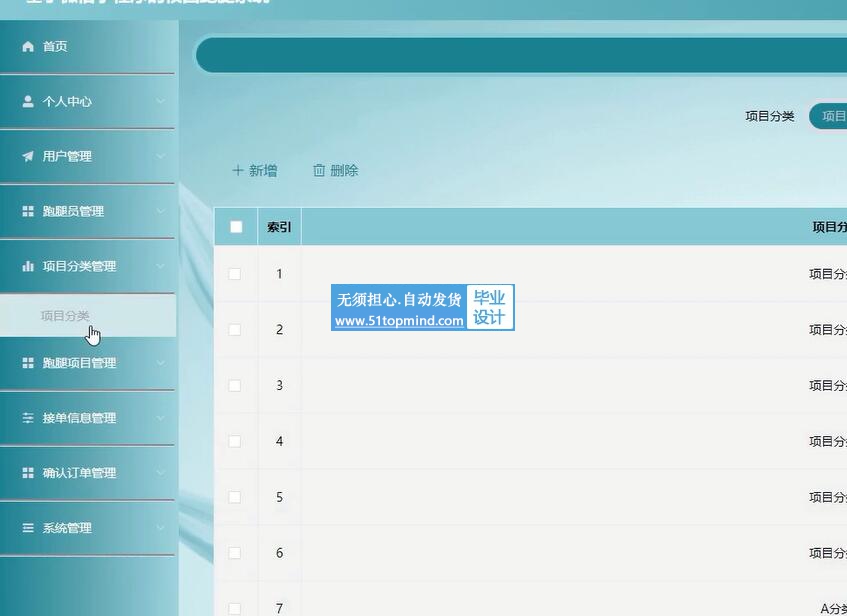Click the hamburger icon for 系统管理
Image resolution: width=847 pixels, height=616 pixels.
point(28,528)
